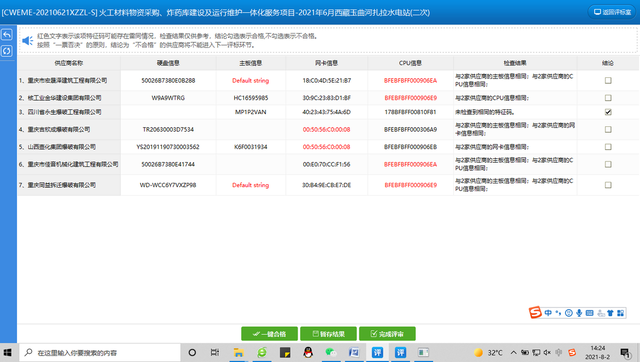640x362 pixels.
Task: Click the Sogou S logo on IME bar
Action: pos(535,313)
